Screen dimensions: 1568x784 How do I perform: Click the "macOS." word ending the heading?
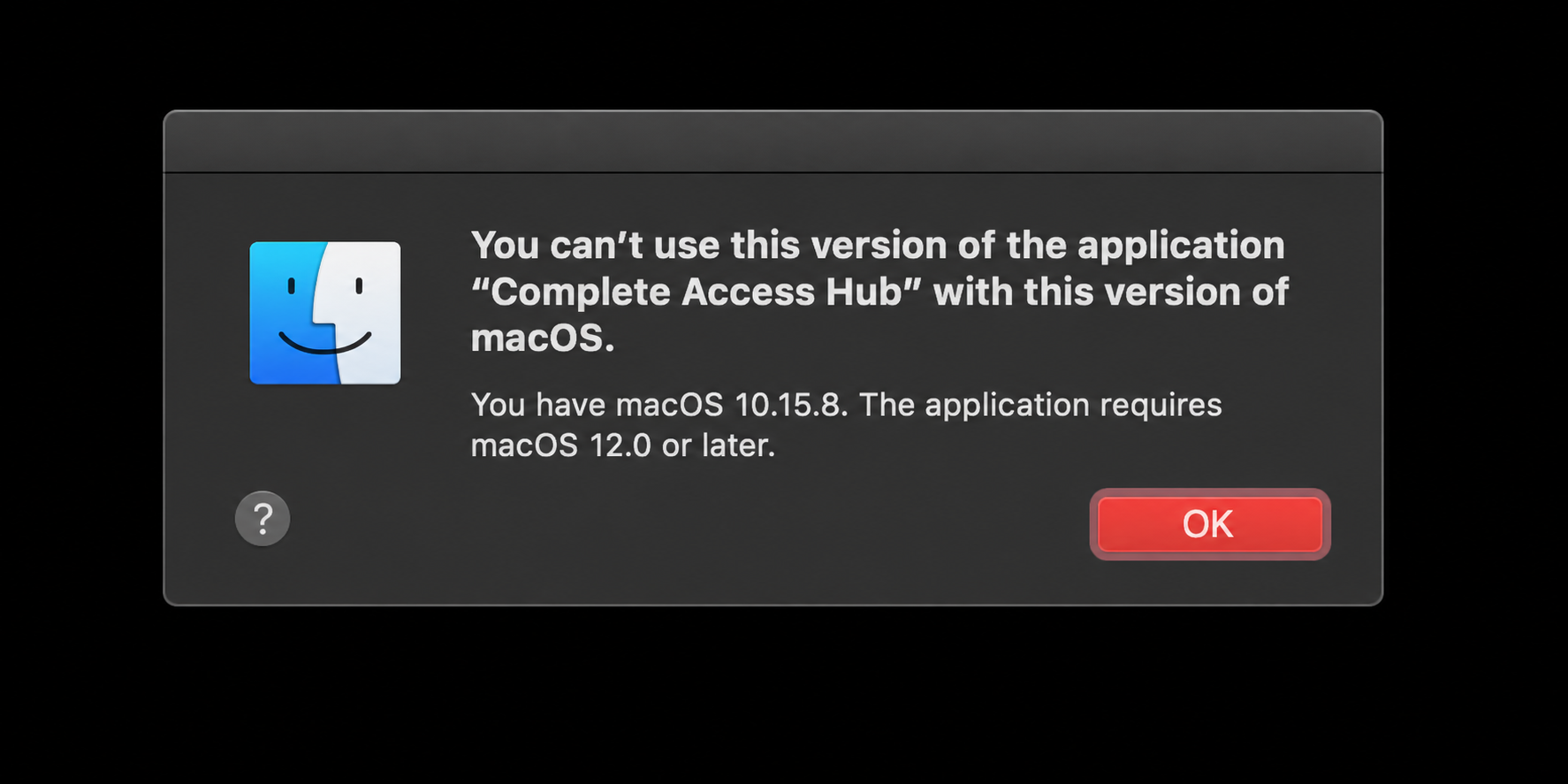tap(543, 338)
